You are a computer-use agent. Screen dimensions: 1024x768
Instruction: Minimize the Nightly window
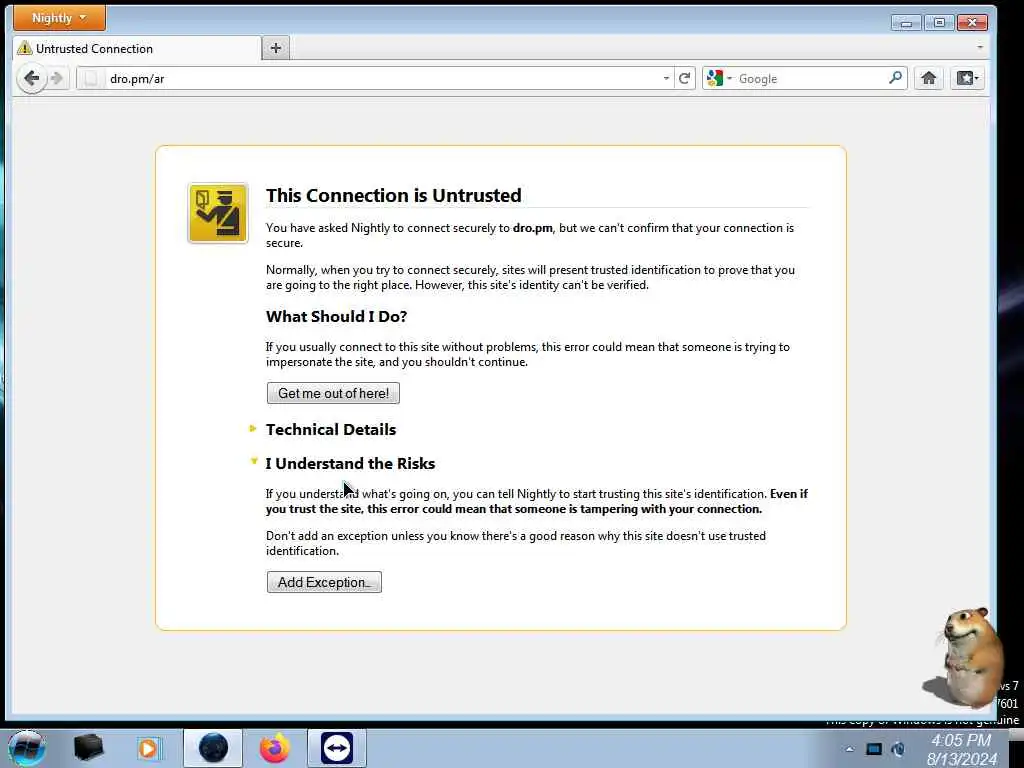click(x=906, y=23)
